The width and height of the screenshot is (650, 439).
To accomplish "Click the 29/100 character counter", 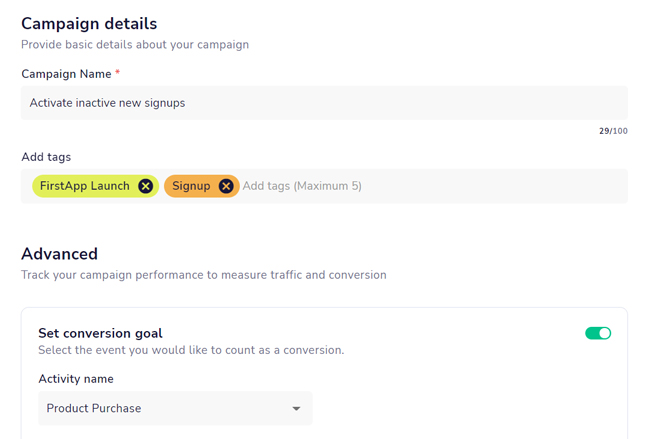I will pos(613,131).
